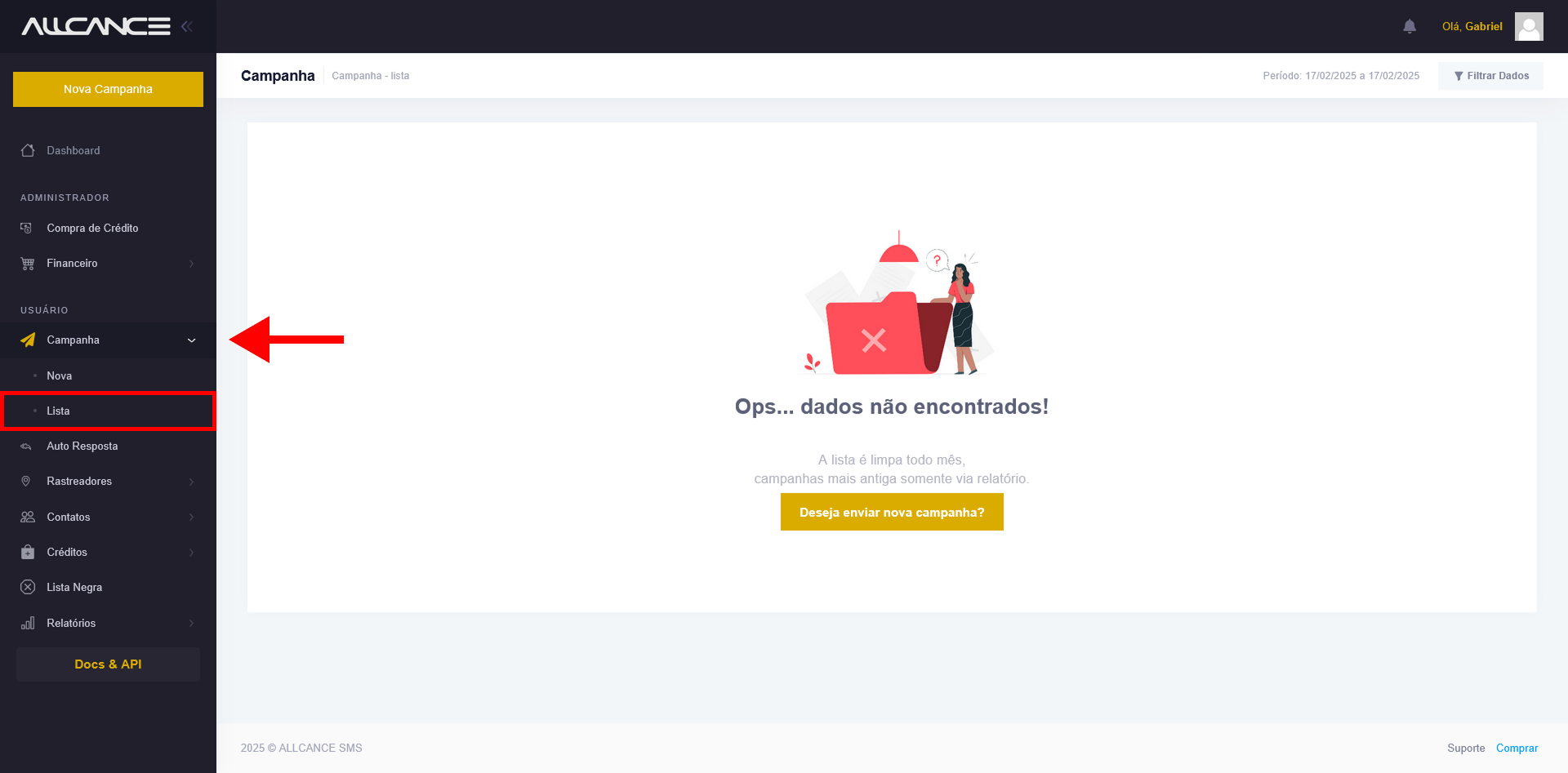Click the Campanha paper plane icon
The image size is (1568, 773).
[x=28, y=340]
